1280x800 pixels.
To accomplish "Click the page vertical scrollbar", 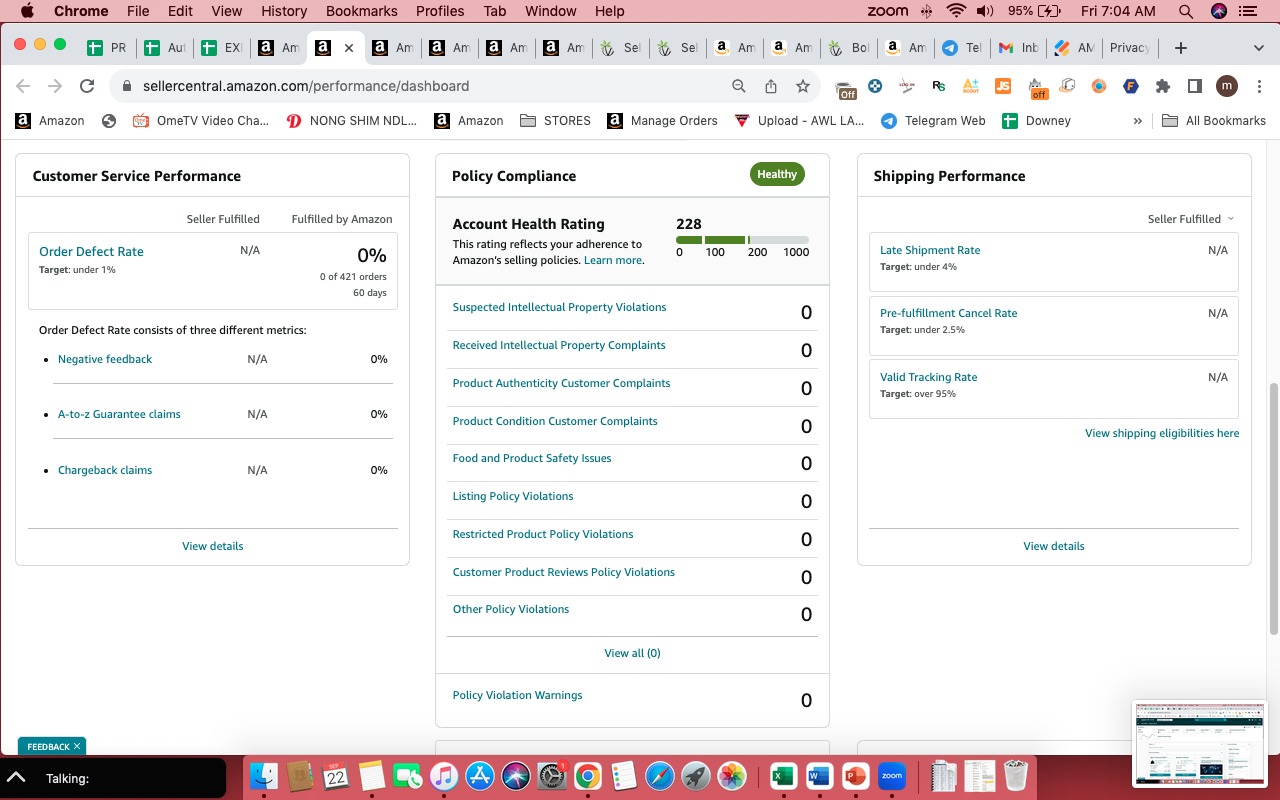I will click(x=1273, y=508).
